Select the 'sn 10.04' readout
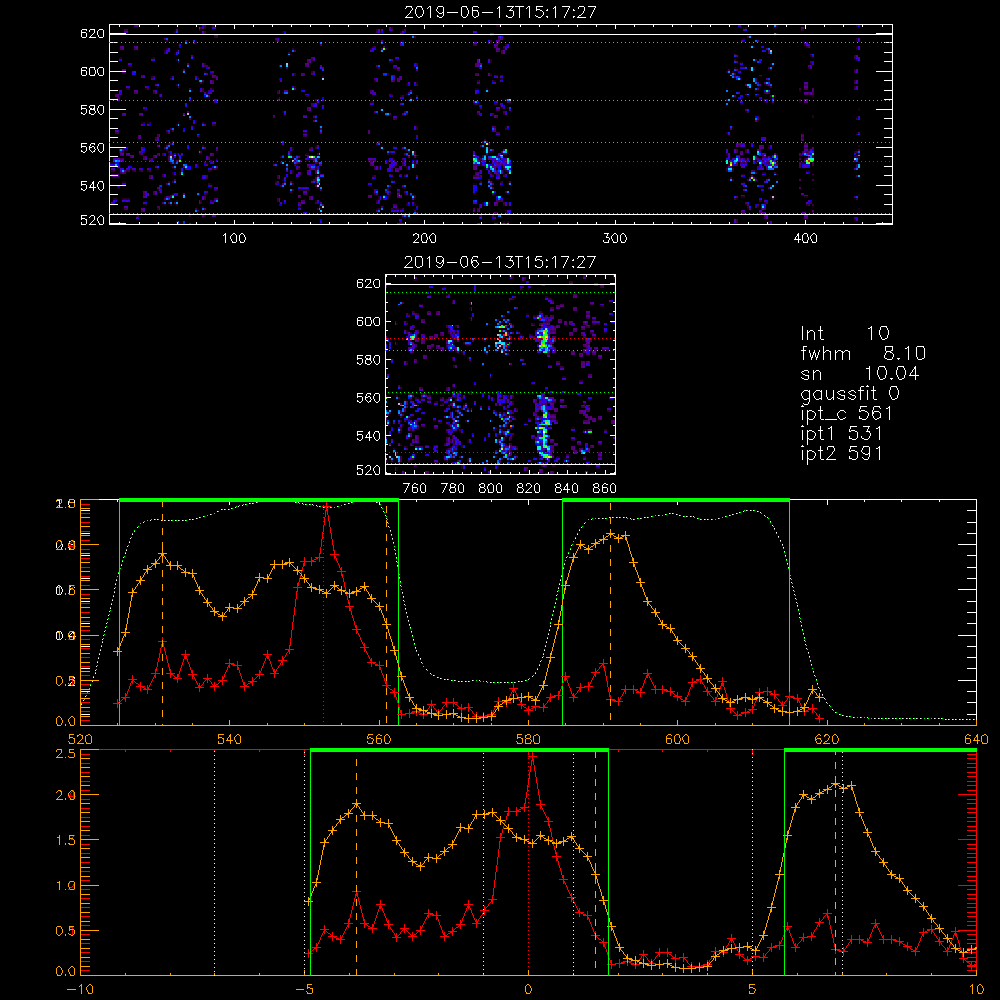 click(860, 373)
